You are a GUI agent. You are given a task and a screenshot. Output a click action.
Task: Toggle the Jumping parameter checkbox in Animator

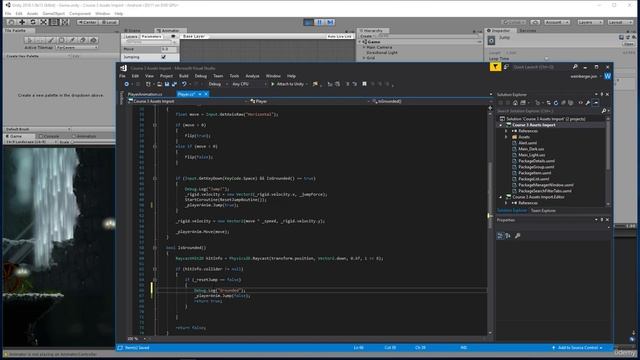(x=164, y=57)
